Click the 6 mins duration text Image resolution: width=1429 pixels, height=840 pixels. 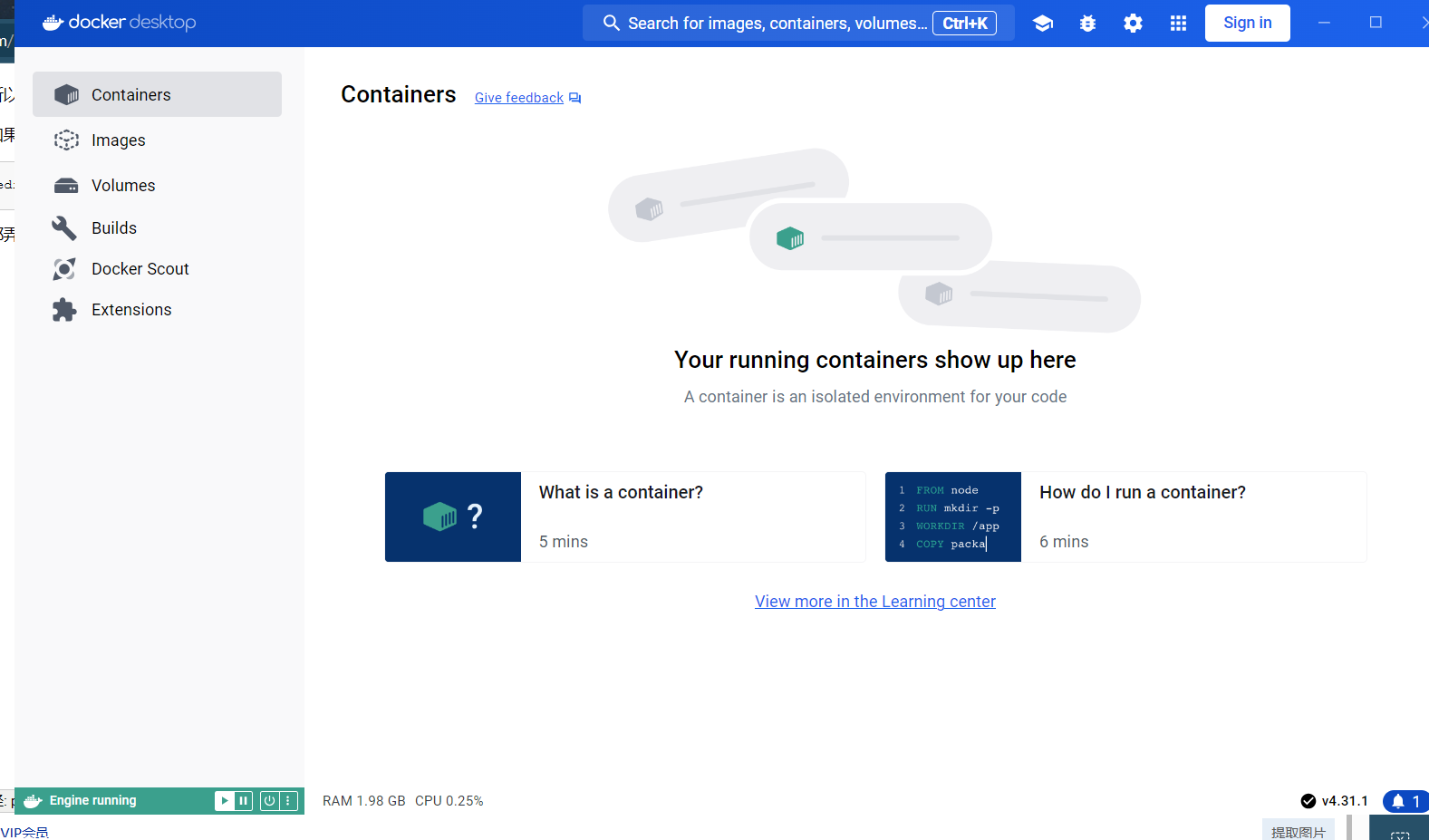(x=1064, y=542)
